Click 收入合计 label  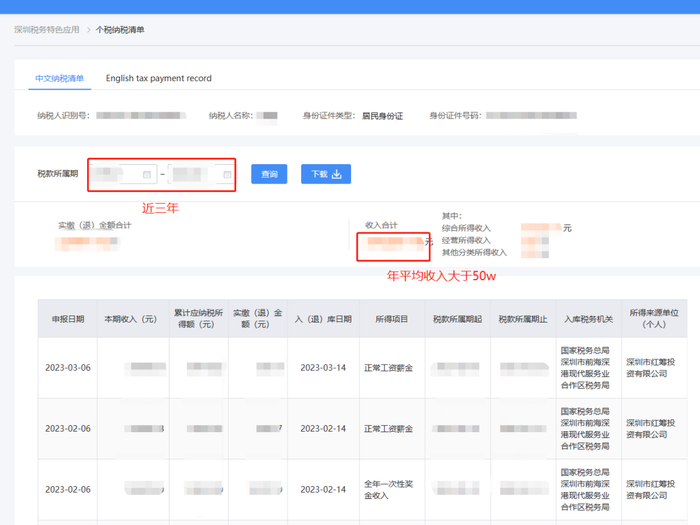pos(381,225)
